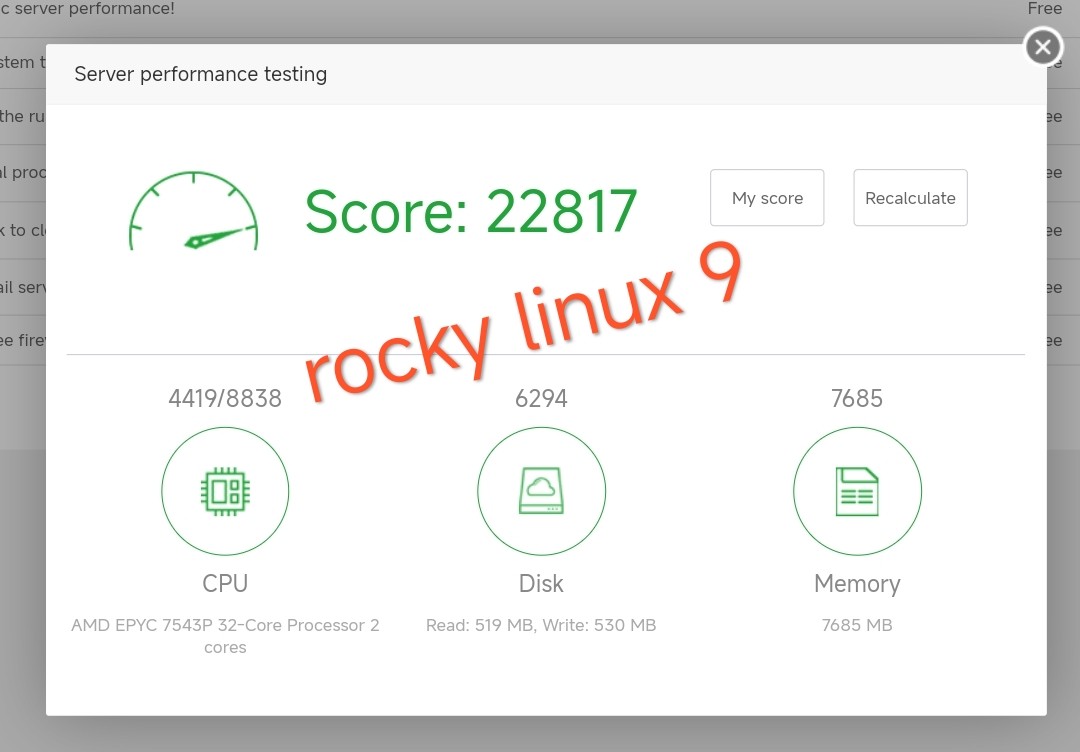Select the Read: 519 MB, Write: 530 MB text
The image size is (1080, 752).
click(541, 625)
